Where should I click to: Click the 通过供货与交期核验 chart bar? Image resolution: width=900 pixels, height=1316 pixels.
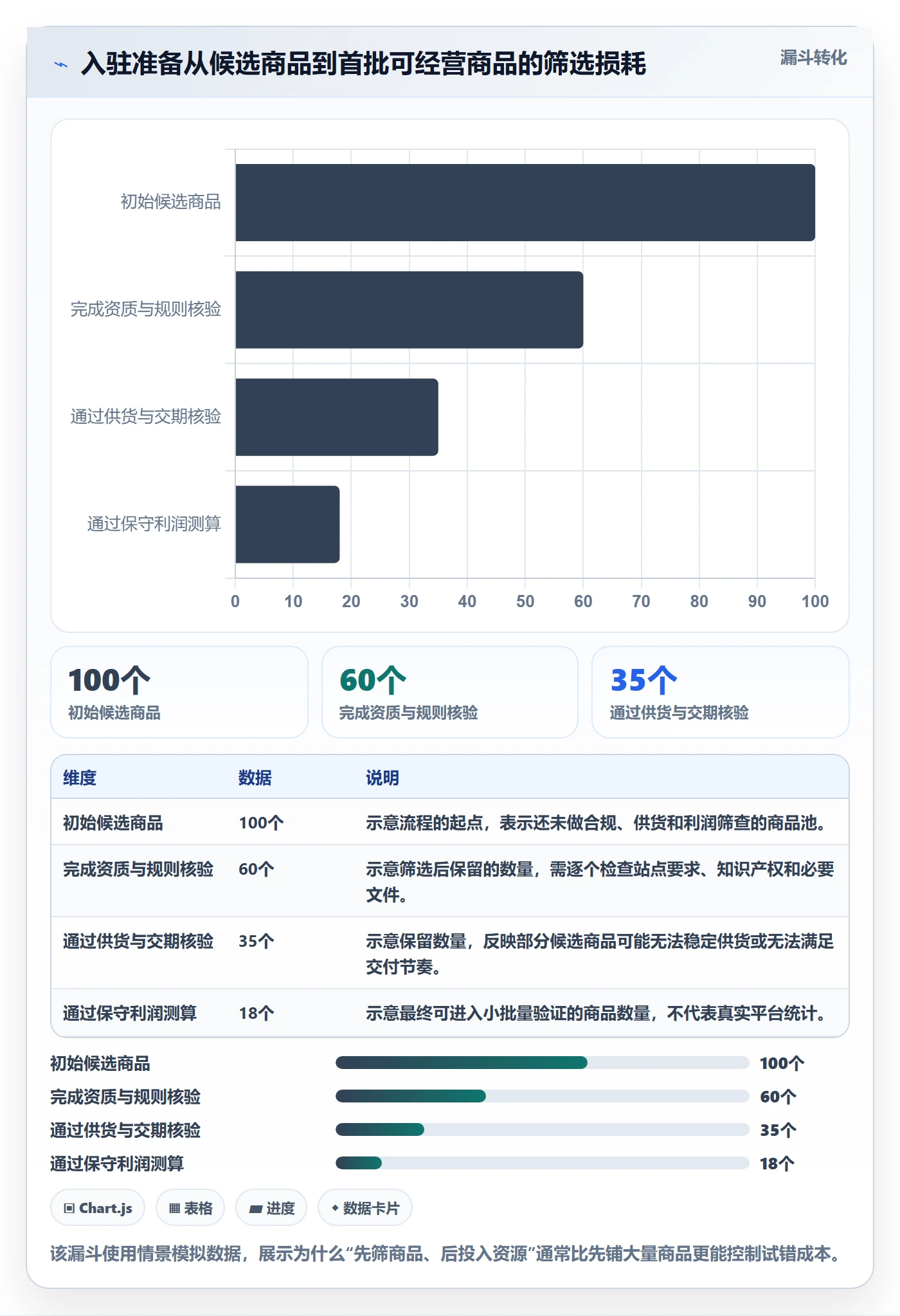[337, 417]
